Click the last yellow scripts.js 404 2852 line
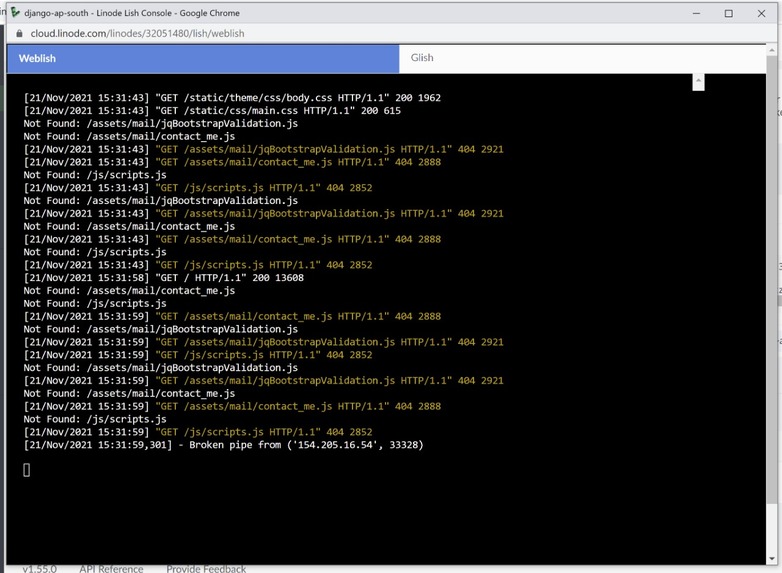Viewport: 782px width, 573px height. point(198,432)
